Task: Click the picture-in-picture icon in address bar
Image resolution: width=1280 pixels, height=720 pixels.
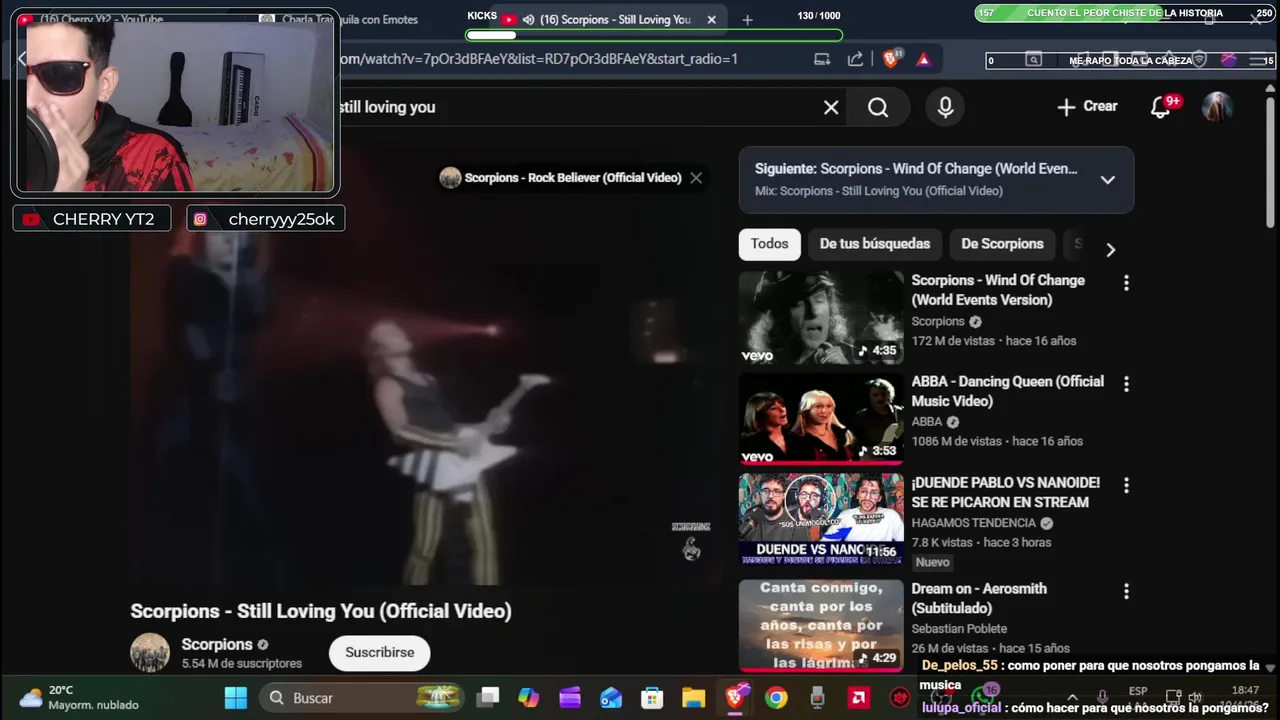Action: click(822, 59)
